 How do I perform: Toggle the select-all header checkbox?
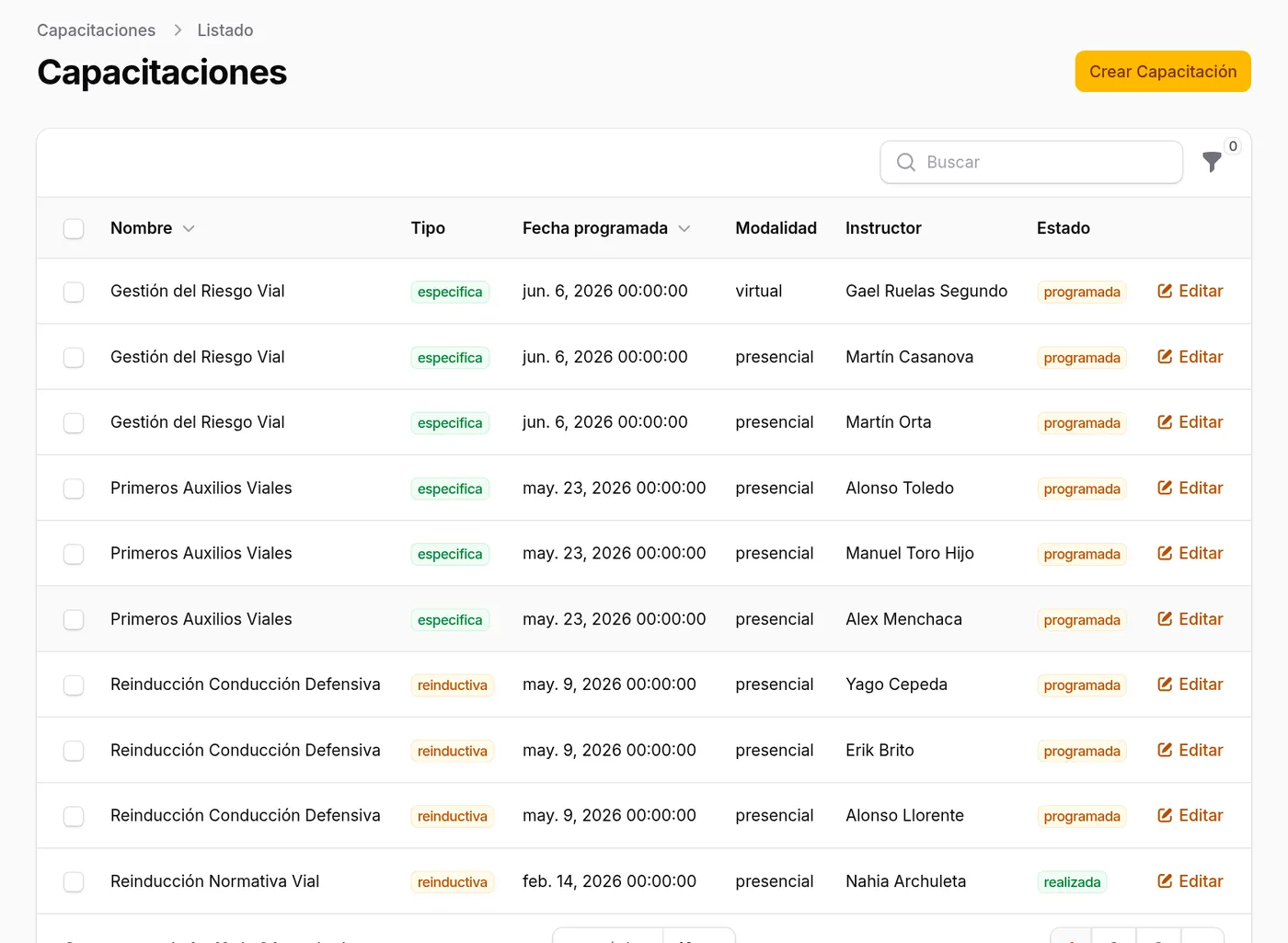point(74,228)
